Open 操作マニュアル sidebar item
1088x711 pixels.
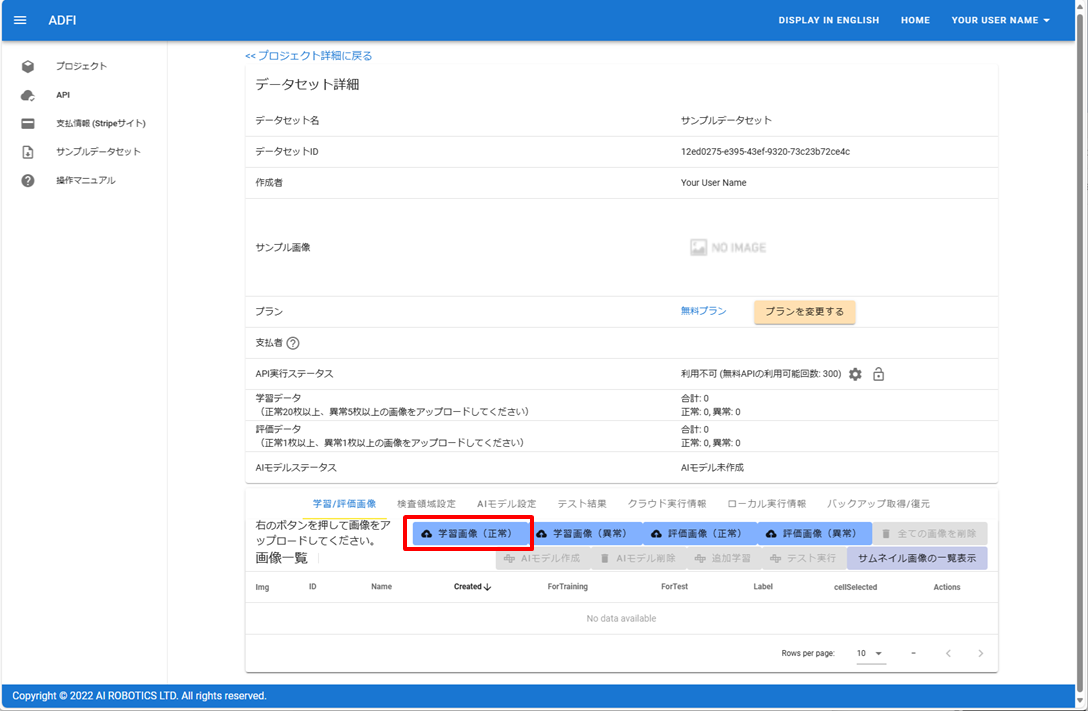[x=86, y=180]
